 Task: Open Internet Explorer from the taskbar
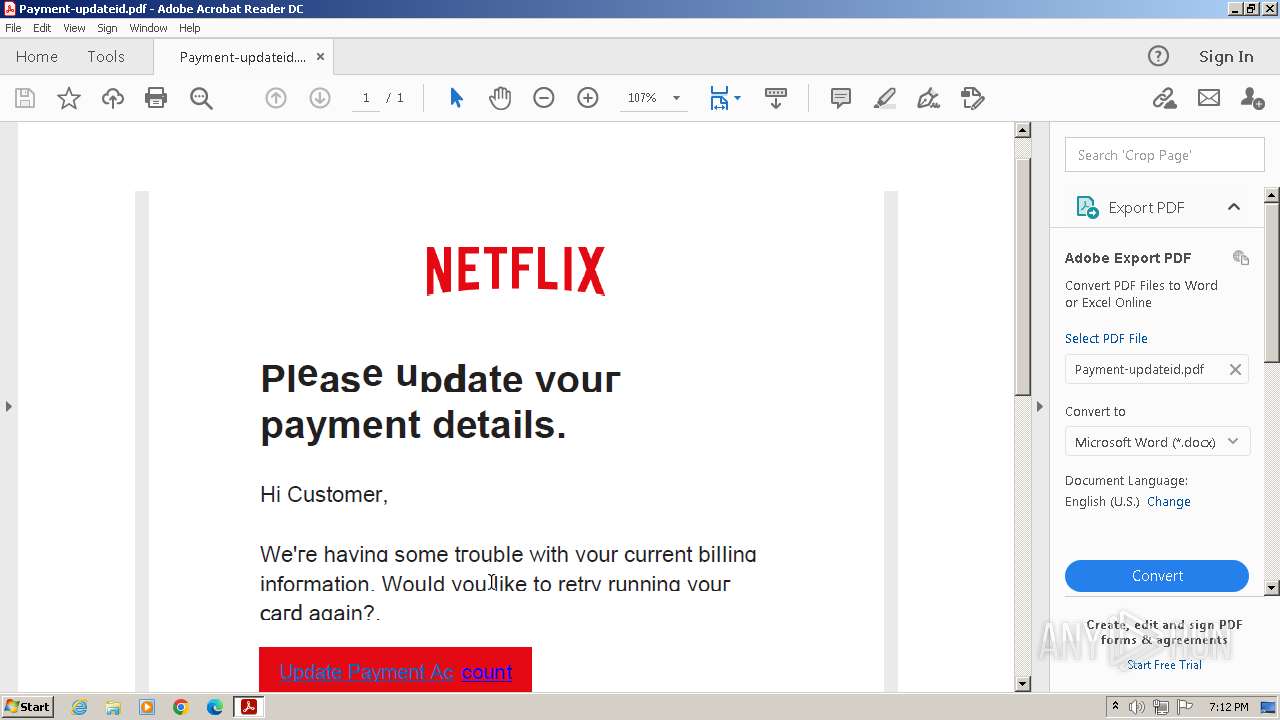(x=79, y=707)
